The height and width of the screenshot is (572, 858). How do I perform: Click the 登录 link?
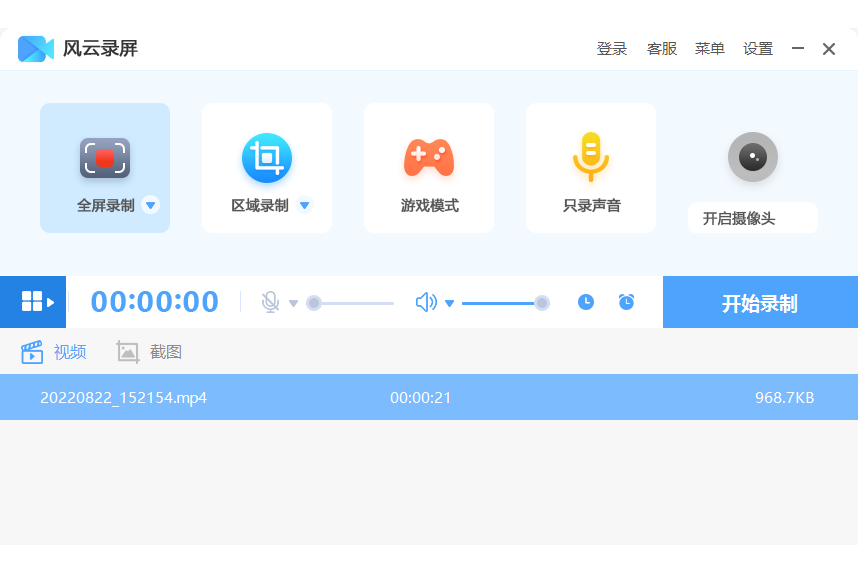point(611,49)
